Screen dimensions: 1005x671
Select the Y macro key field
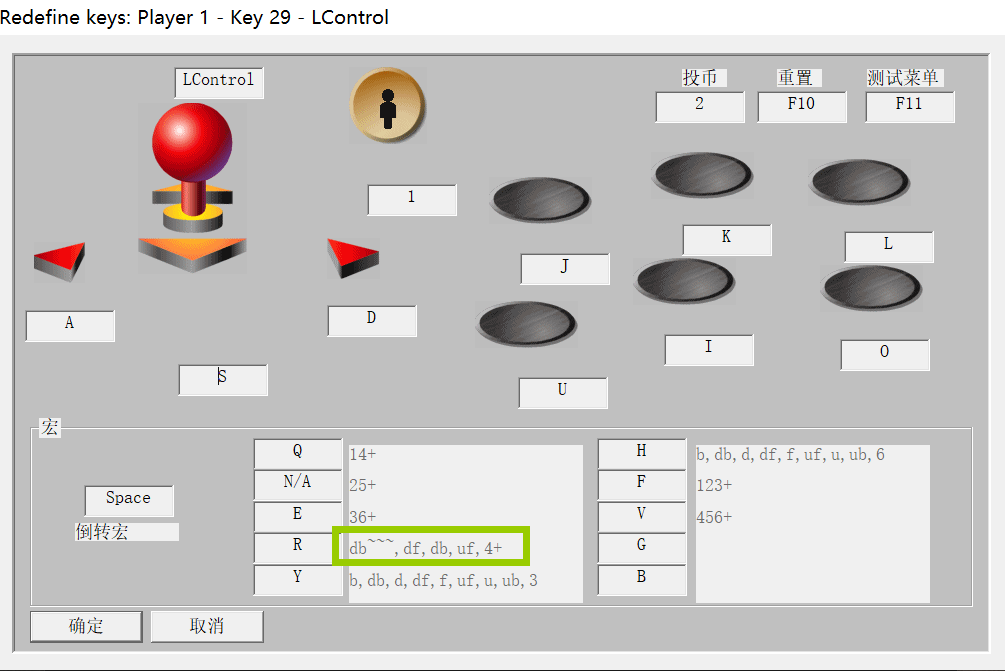(x=298, y=579)
